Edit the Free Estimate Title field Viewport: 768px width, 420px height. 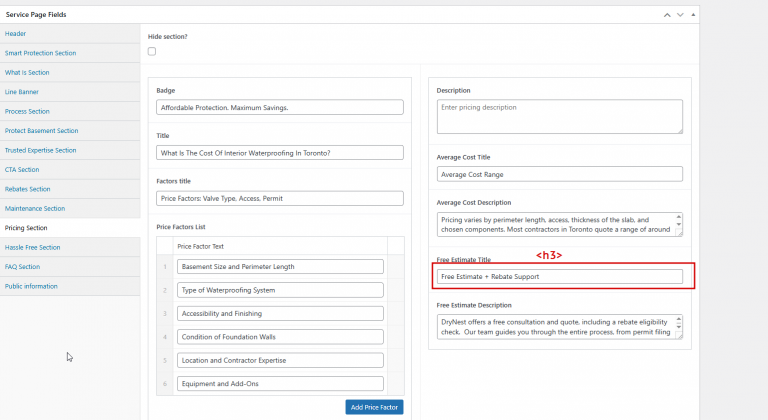coord(559,276)
